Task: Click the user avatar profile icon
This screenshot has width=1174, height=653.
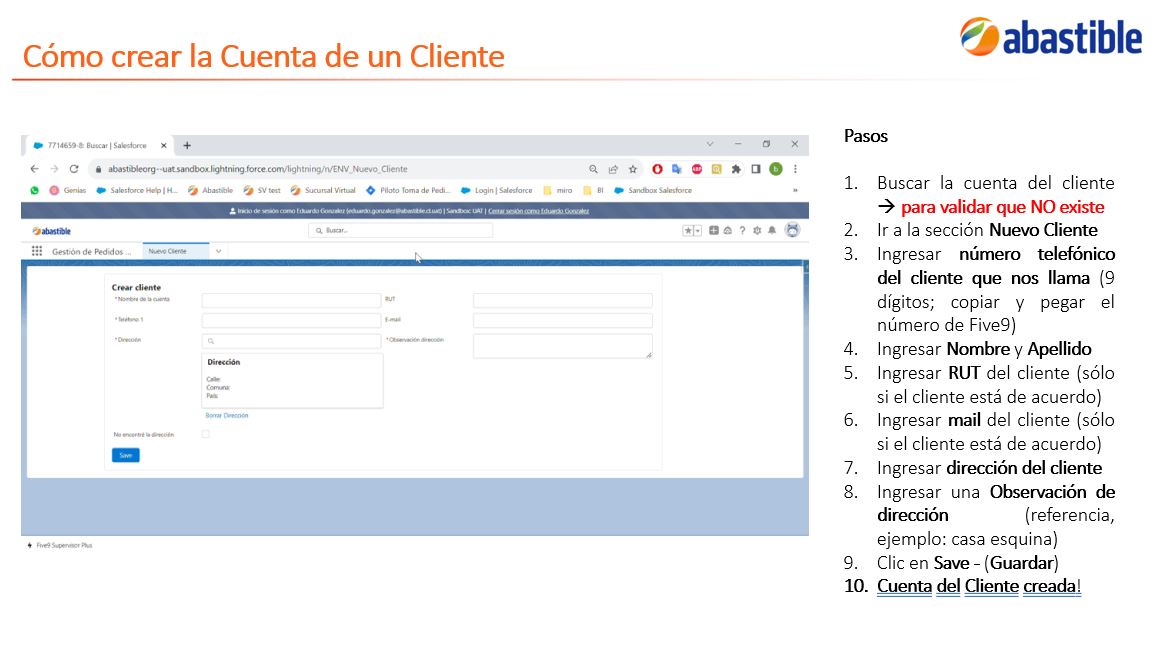Action: coord(792,231)
